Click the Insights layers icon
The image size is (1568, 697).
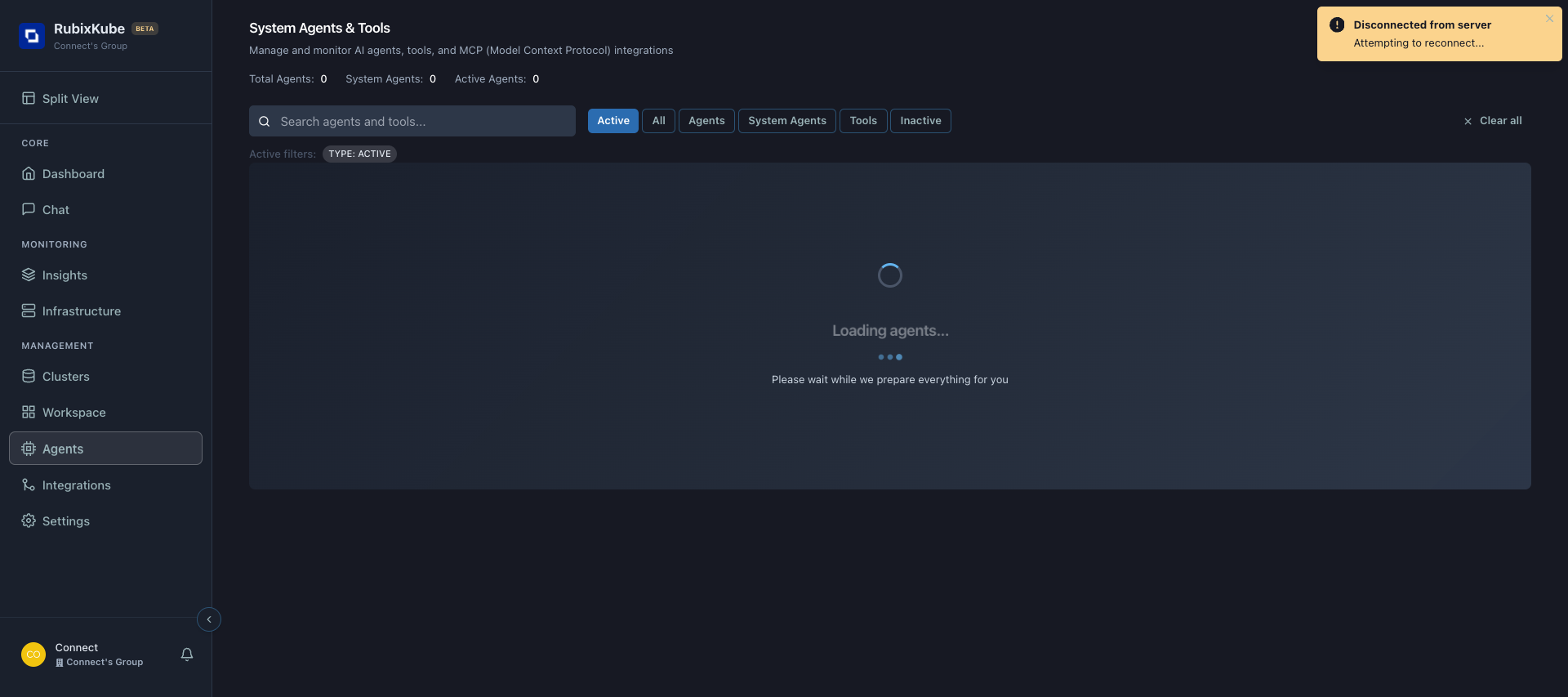[x=29, y=275]
